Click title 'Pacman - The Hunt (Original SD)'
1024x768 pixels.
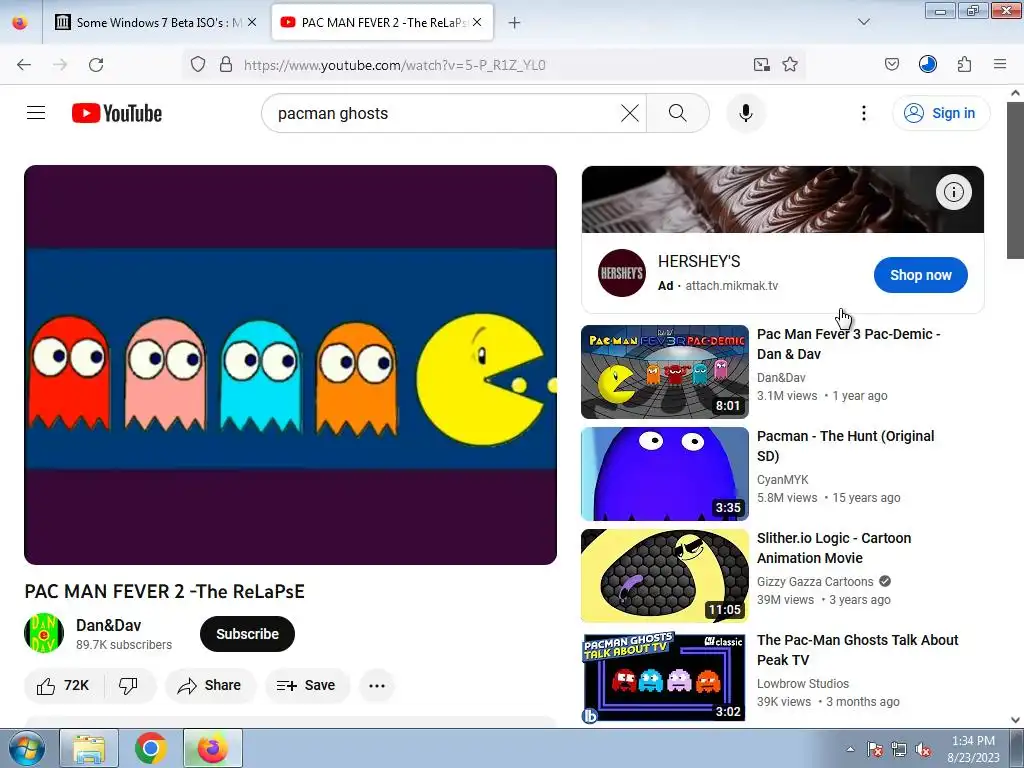(845, 445)
